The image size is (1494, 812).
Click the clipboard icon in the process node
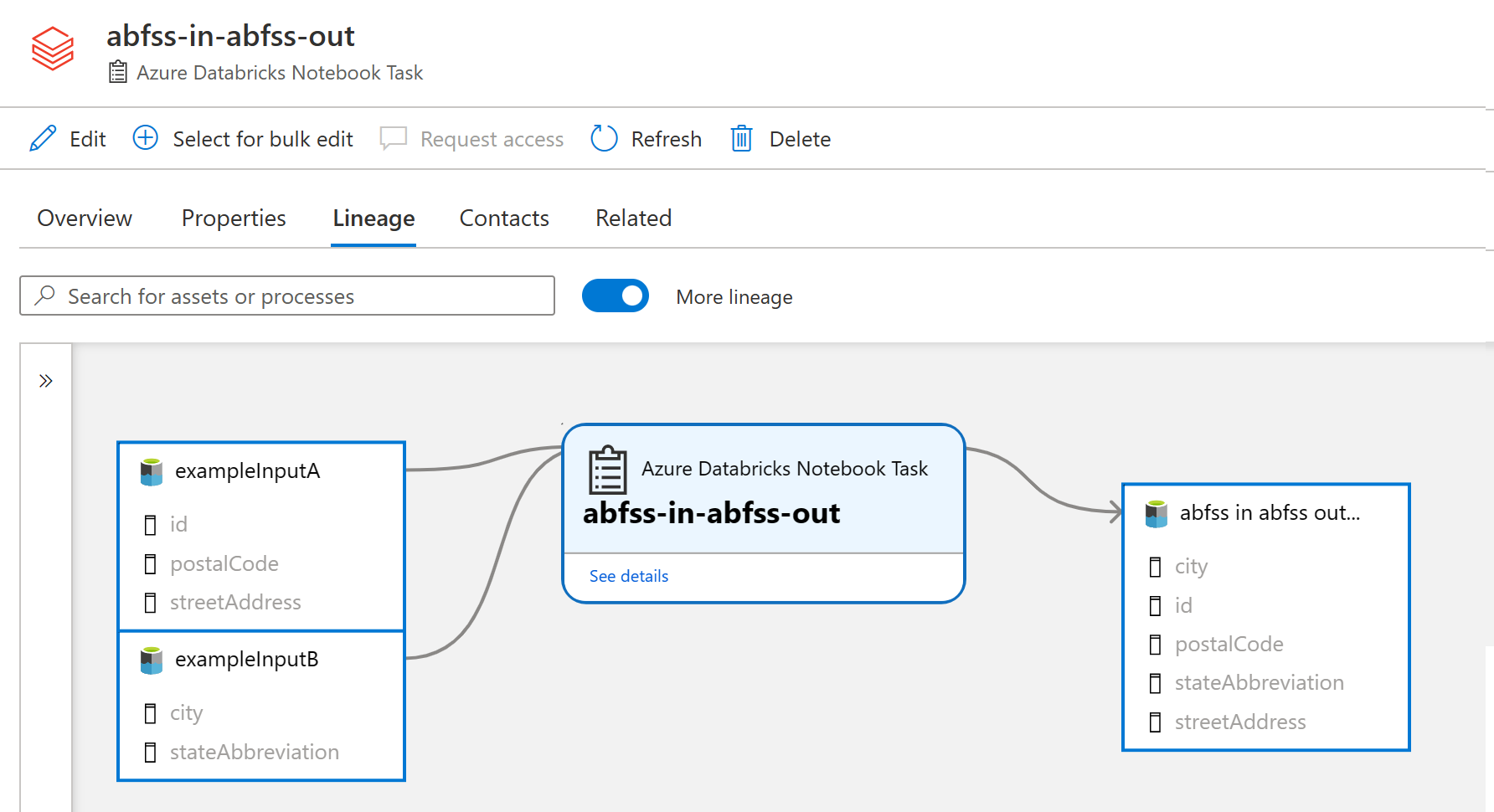click(x=608, y=470)
